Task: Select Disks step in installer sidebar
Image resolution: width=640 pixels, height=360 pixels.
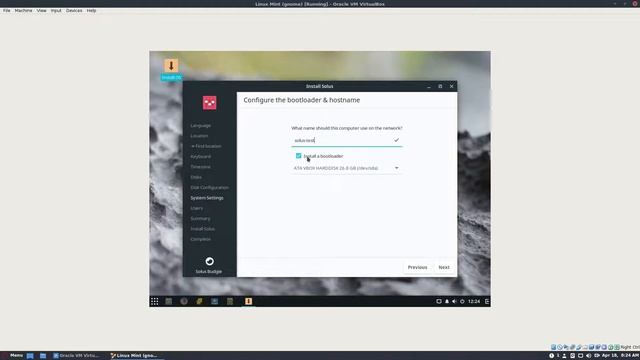Action: [x=196, y=177]
